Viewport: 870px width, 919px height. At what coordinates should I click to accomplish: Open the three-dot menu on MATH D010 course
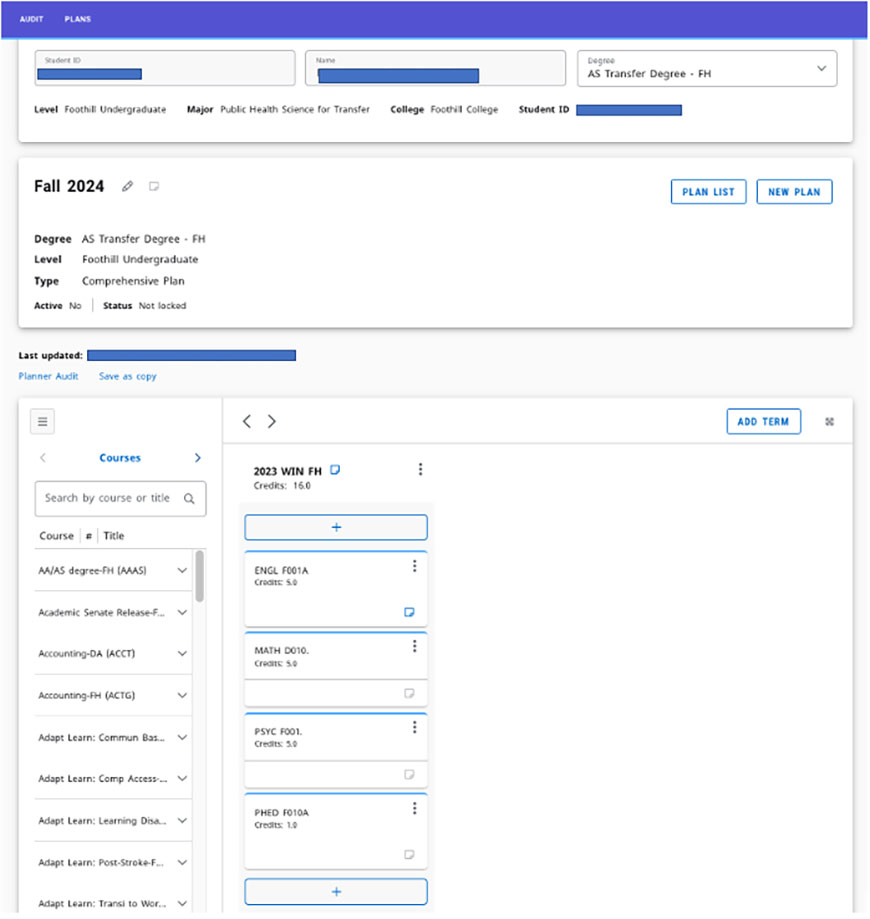[415, 646]
